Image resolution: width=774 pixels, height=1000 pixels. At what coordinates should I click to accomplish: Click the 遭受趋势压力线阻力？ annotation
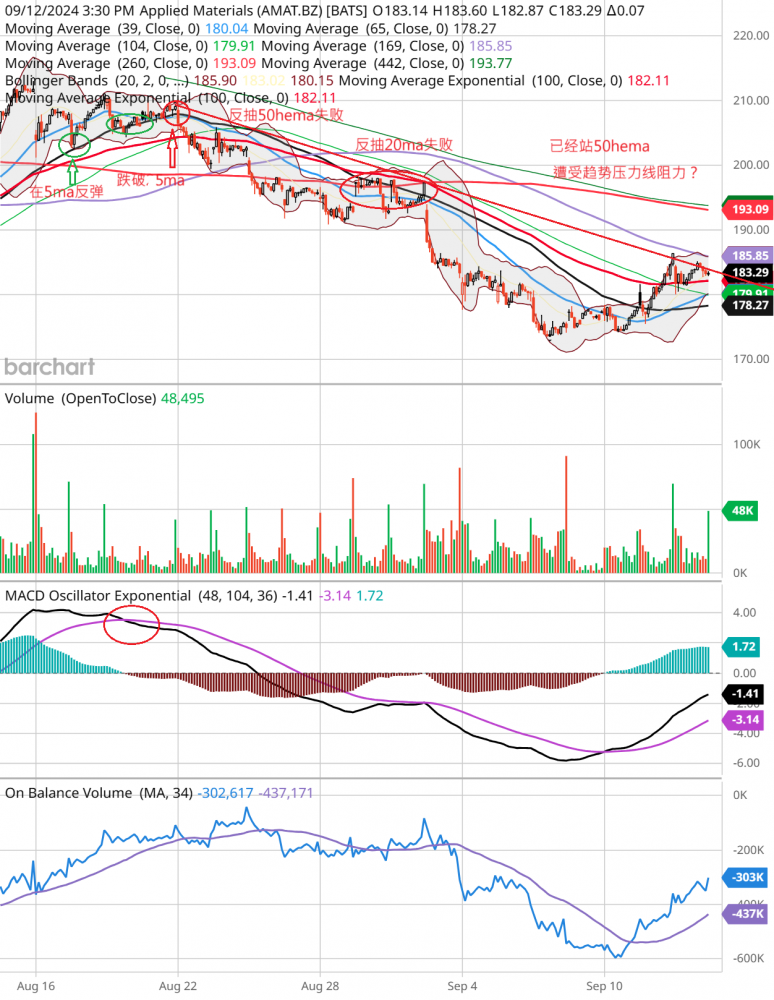coord(626,172)
